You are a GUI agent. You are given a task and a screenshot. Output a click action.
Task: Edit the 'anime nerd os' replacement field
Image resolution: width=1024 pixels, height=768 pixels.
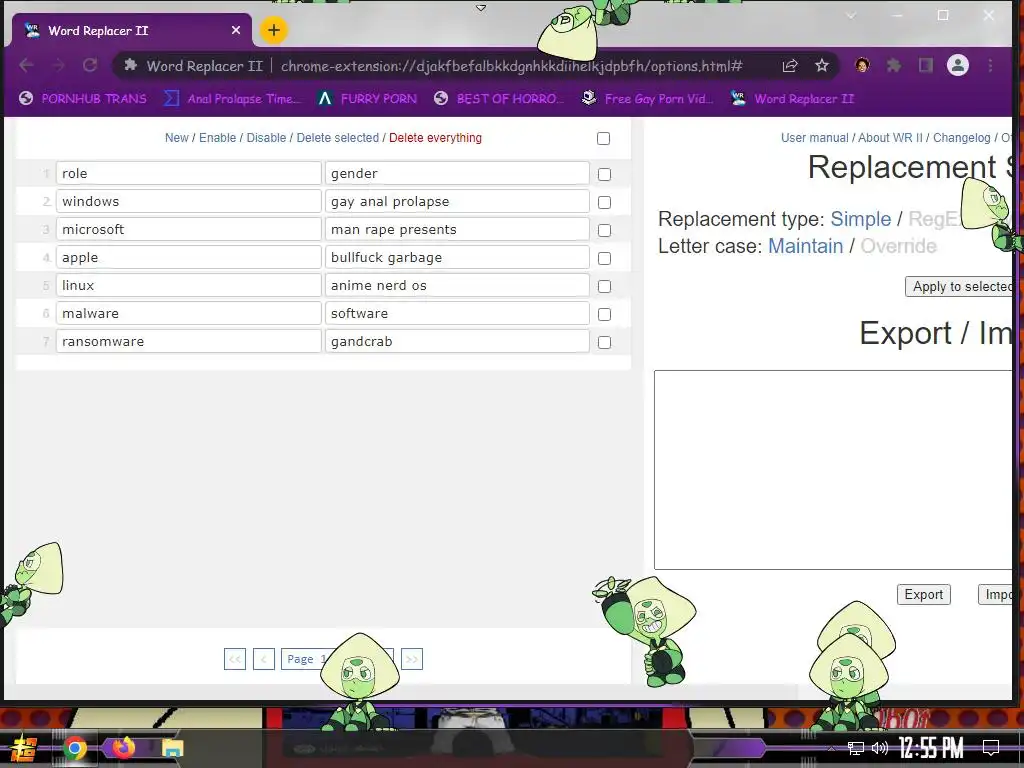pyautogui.click(x=457, y=286)
